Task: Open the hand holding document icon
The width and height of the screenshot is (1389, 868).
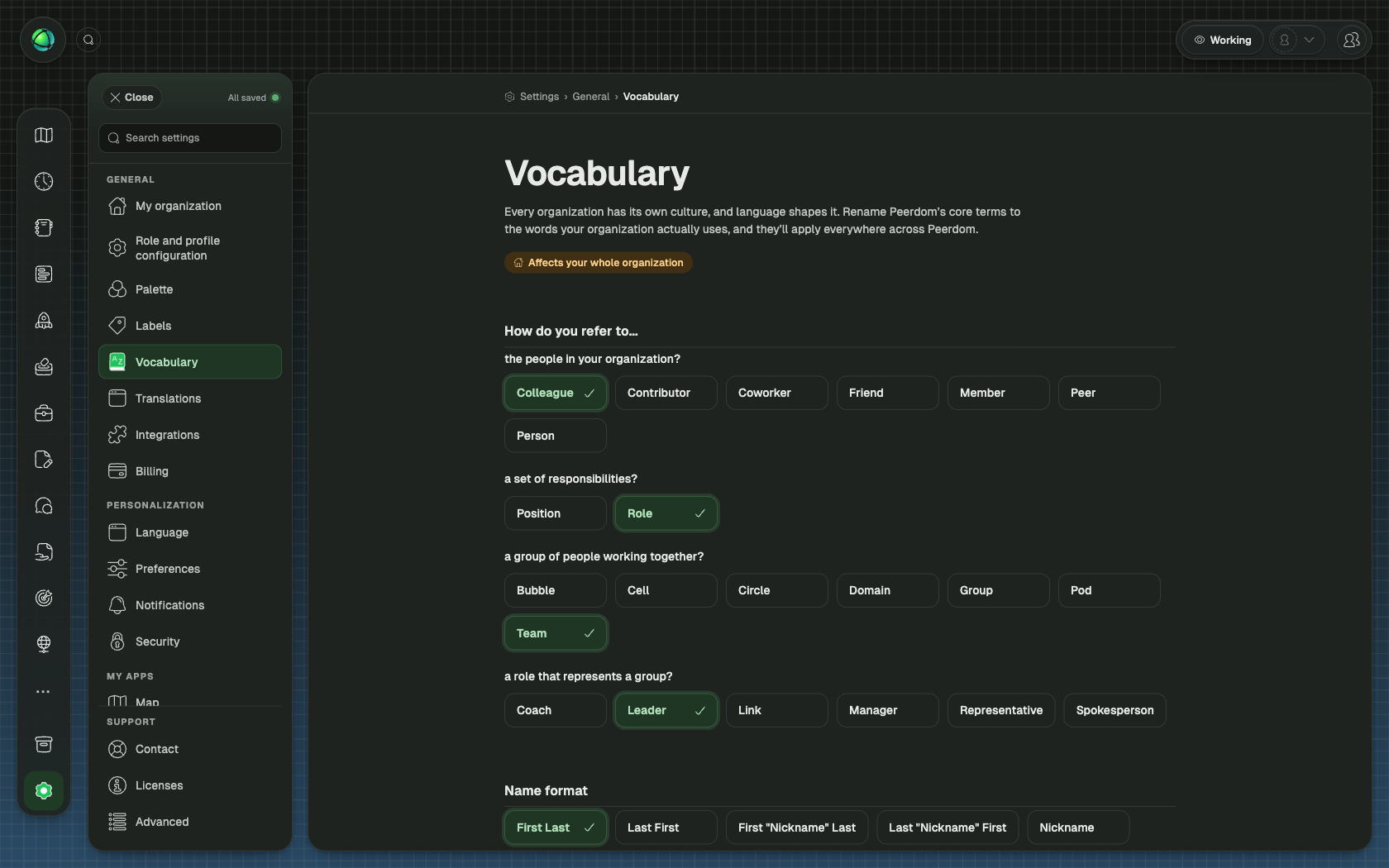Action: tap(44, 551)
